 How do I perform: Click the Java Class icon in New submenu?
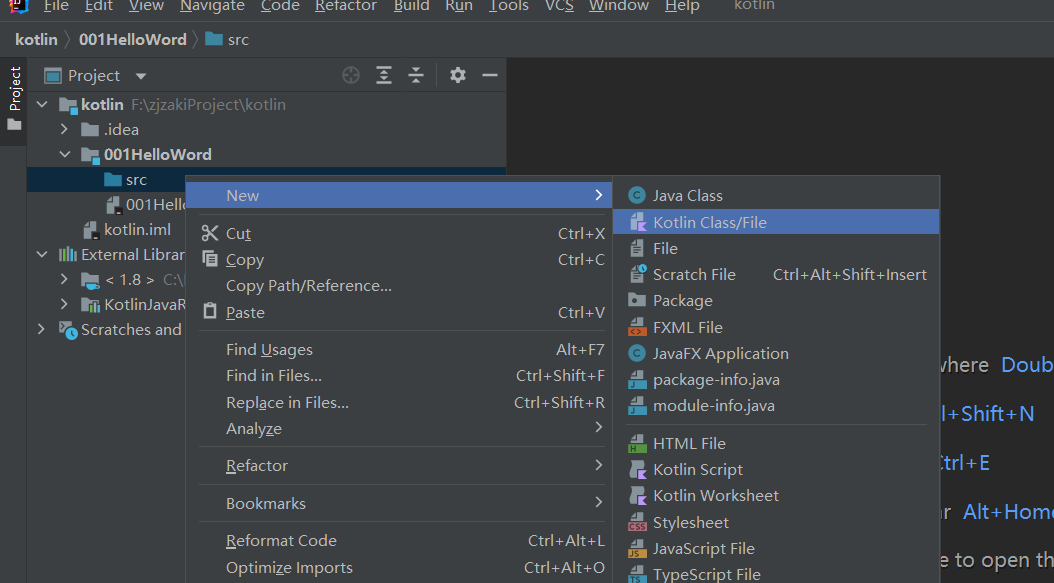pos(637,196)
